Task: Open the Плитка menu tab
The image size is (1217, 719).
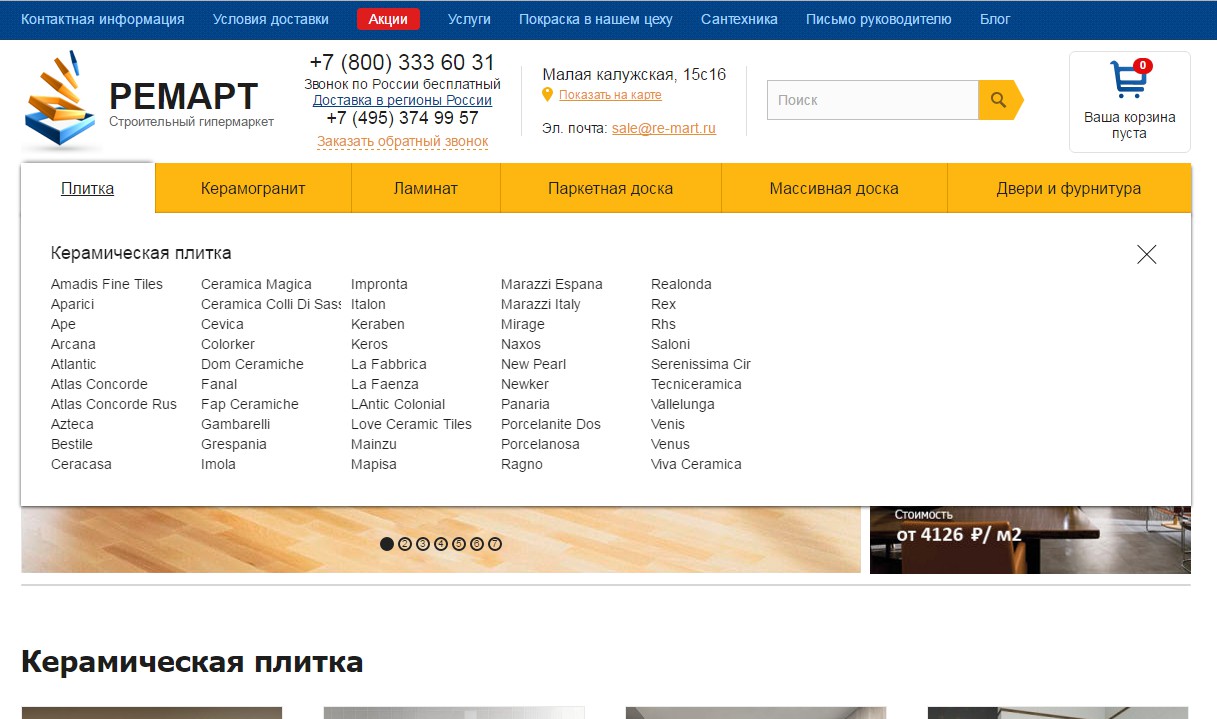Action: pos(88,188)
